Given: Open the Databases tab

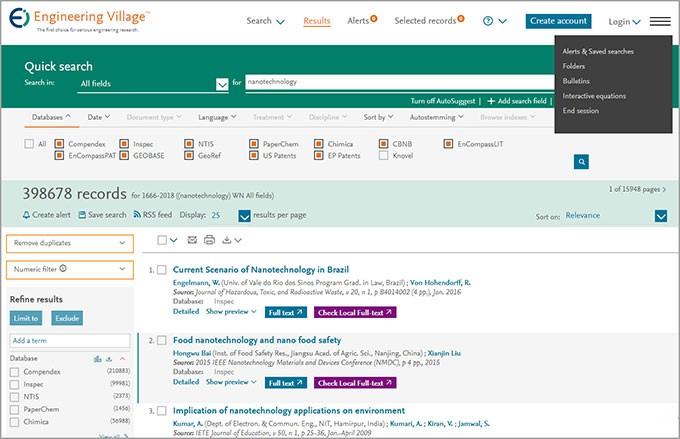Looking at the screenshot, I should coord(51,117).
